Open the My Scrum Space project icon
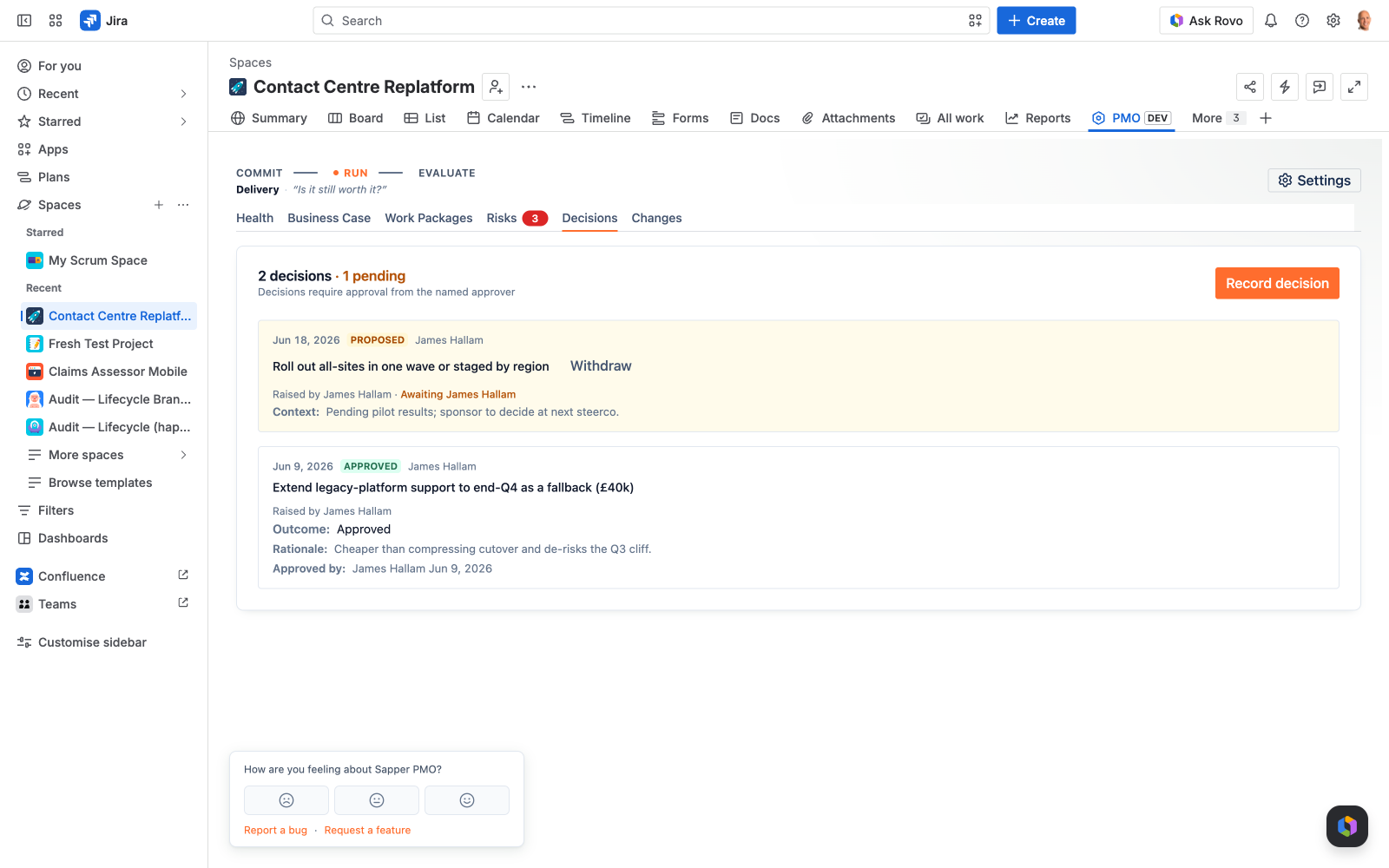This screenshot has height=868, width=1389. pyautogui.click(x=35, y=260)
